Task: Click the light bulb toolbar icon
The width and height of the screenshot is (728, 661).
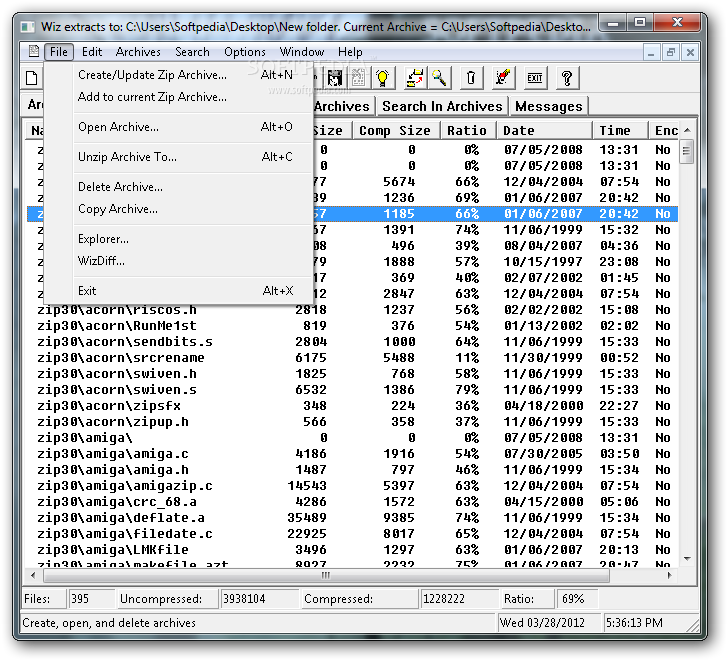Action: pos(382,78)
